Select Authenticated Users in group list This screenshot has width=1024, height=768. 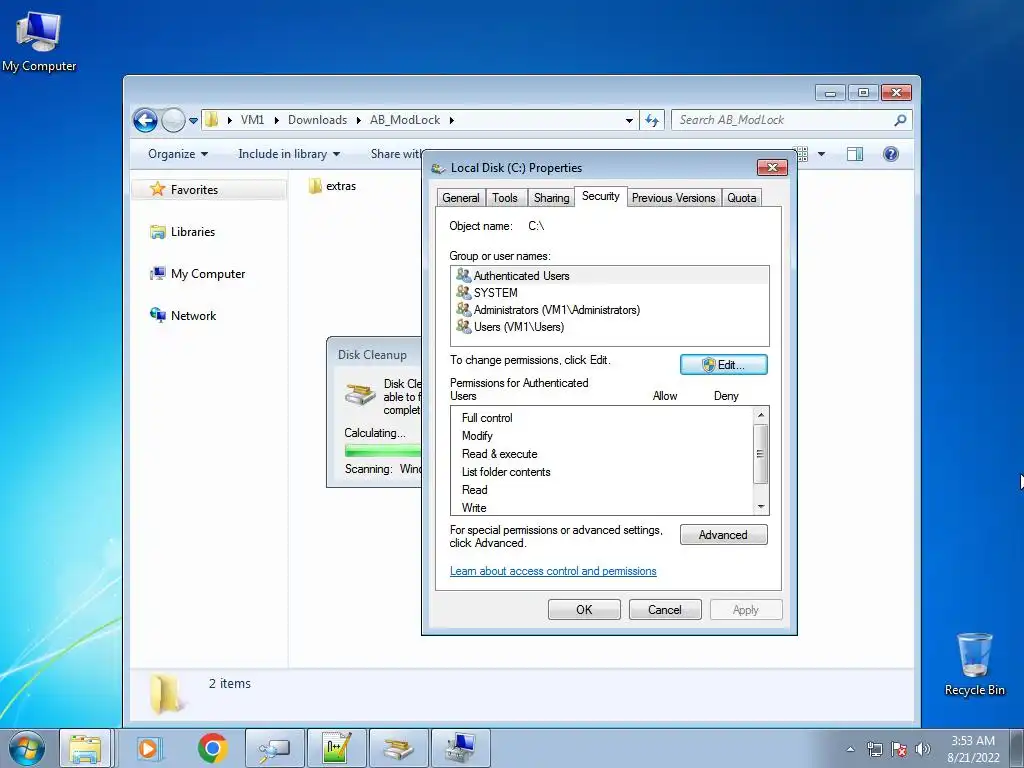(x=609, y=276)
